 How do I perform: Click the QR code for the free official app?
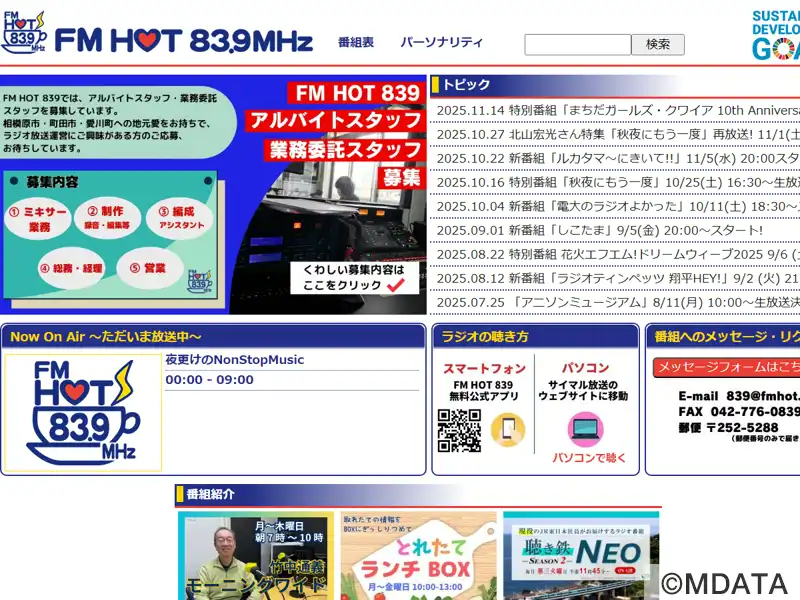click(457, 428)
